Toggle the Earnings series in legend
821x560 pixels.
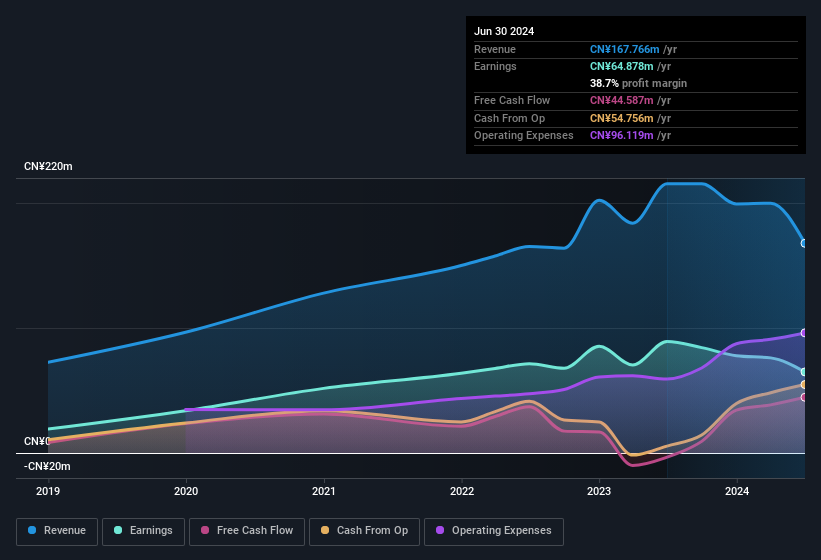coord(143,531)
